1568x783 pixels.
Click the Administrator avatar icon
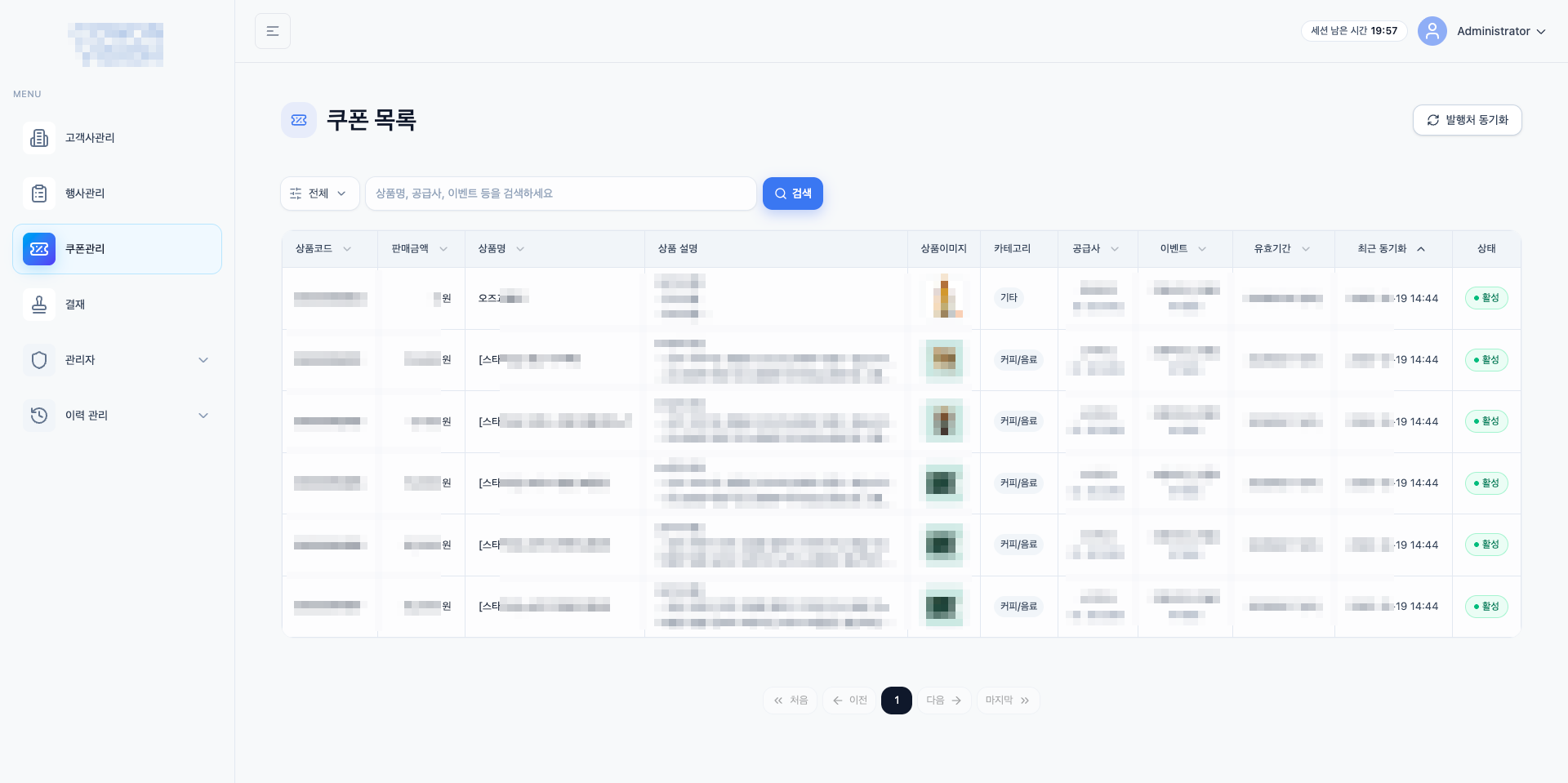click(x=1432, y=31)
